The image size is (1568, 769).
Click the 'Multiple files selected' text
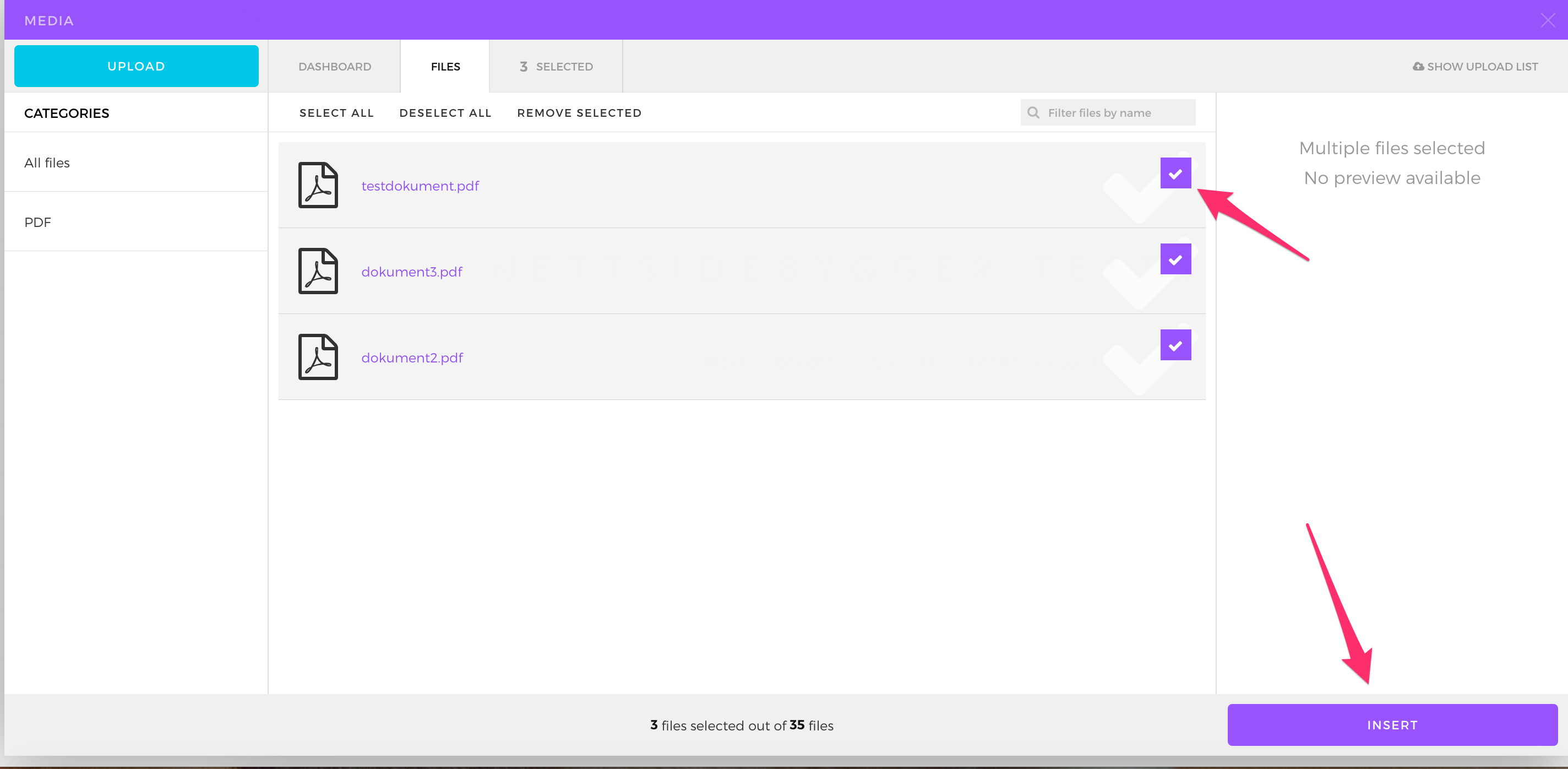pos(1391,148)
